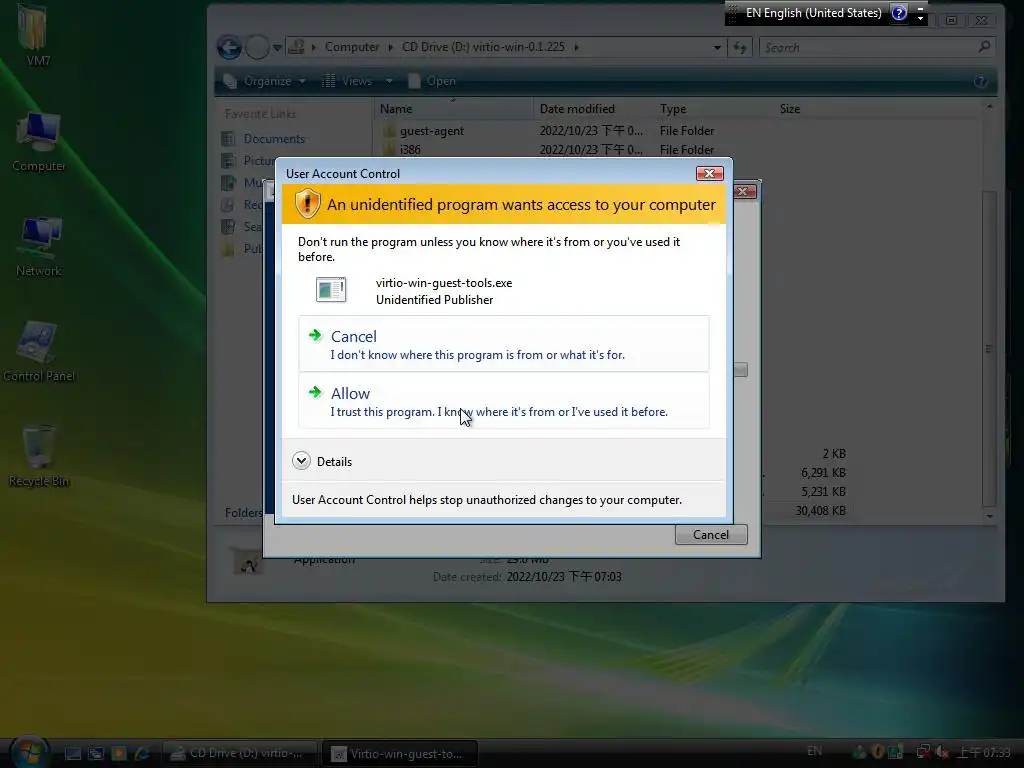
Task: Open the Organize menu
Action: tap(264, 81)
